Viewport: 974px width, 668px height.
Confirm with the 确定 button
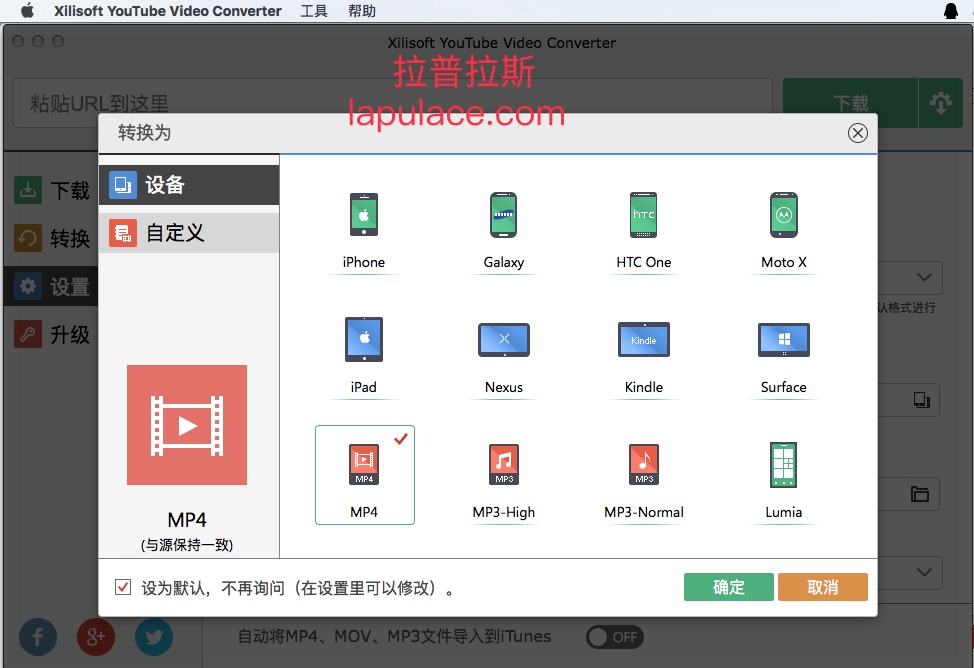point(729,587)
